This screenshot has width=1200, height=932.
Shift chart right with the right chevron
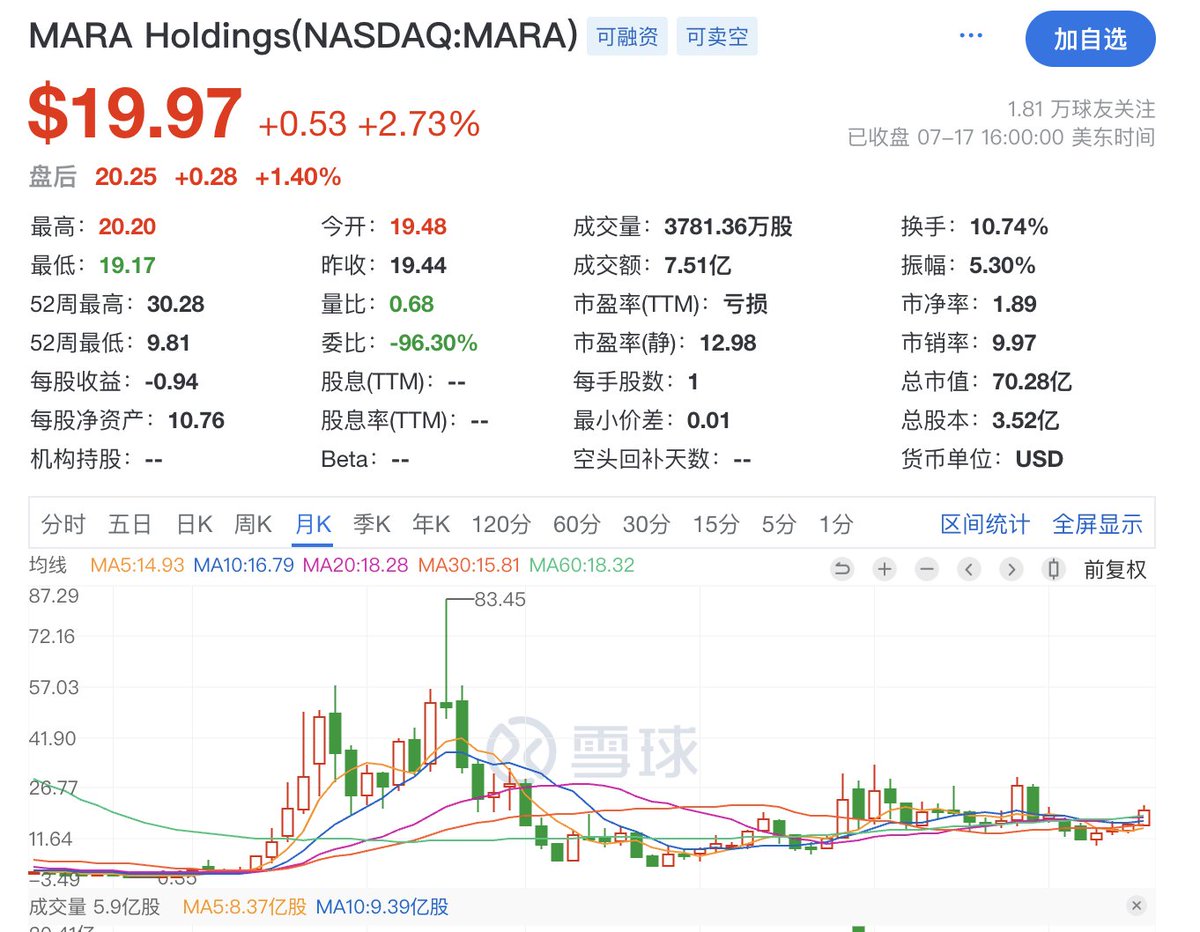tap(1012, 570)
